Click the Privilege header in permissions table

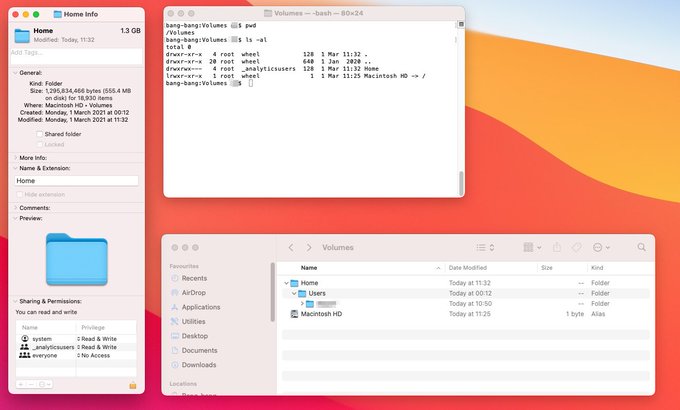(93, 328)
